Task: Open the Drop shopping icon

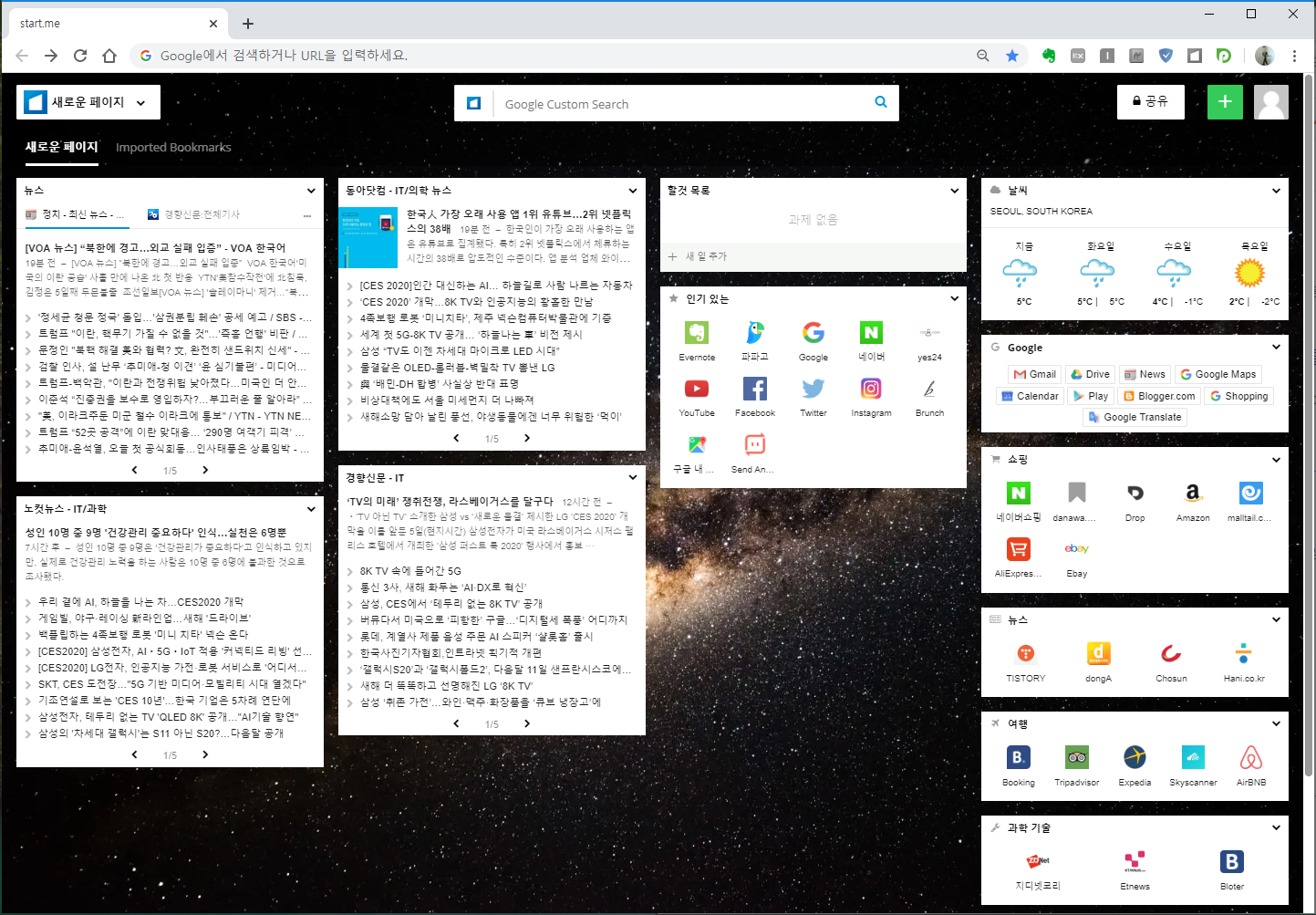Action: pyautogui.click(x=1135, y=494)
